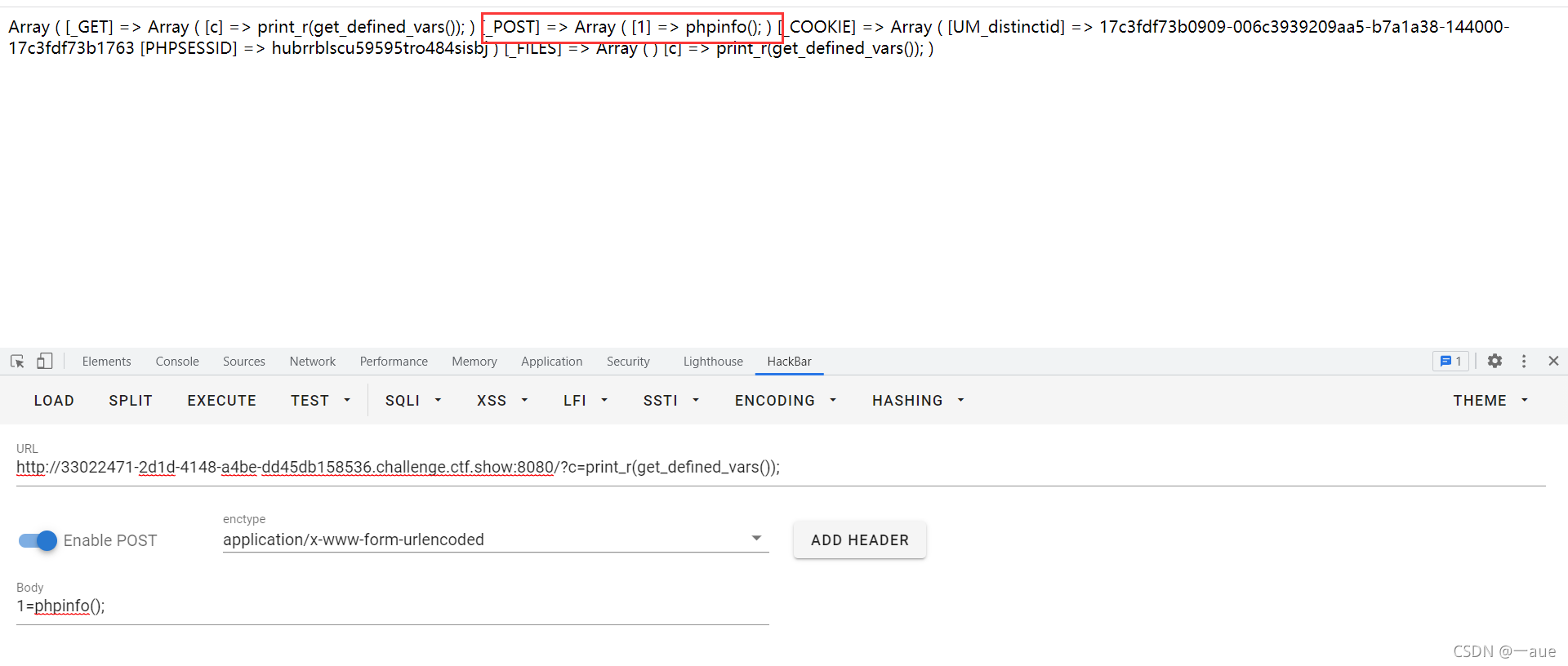Open the Sources tab
The width and height of the screenshot is (1568, 666).
click(x=244, y=361)
